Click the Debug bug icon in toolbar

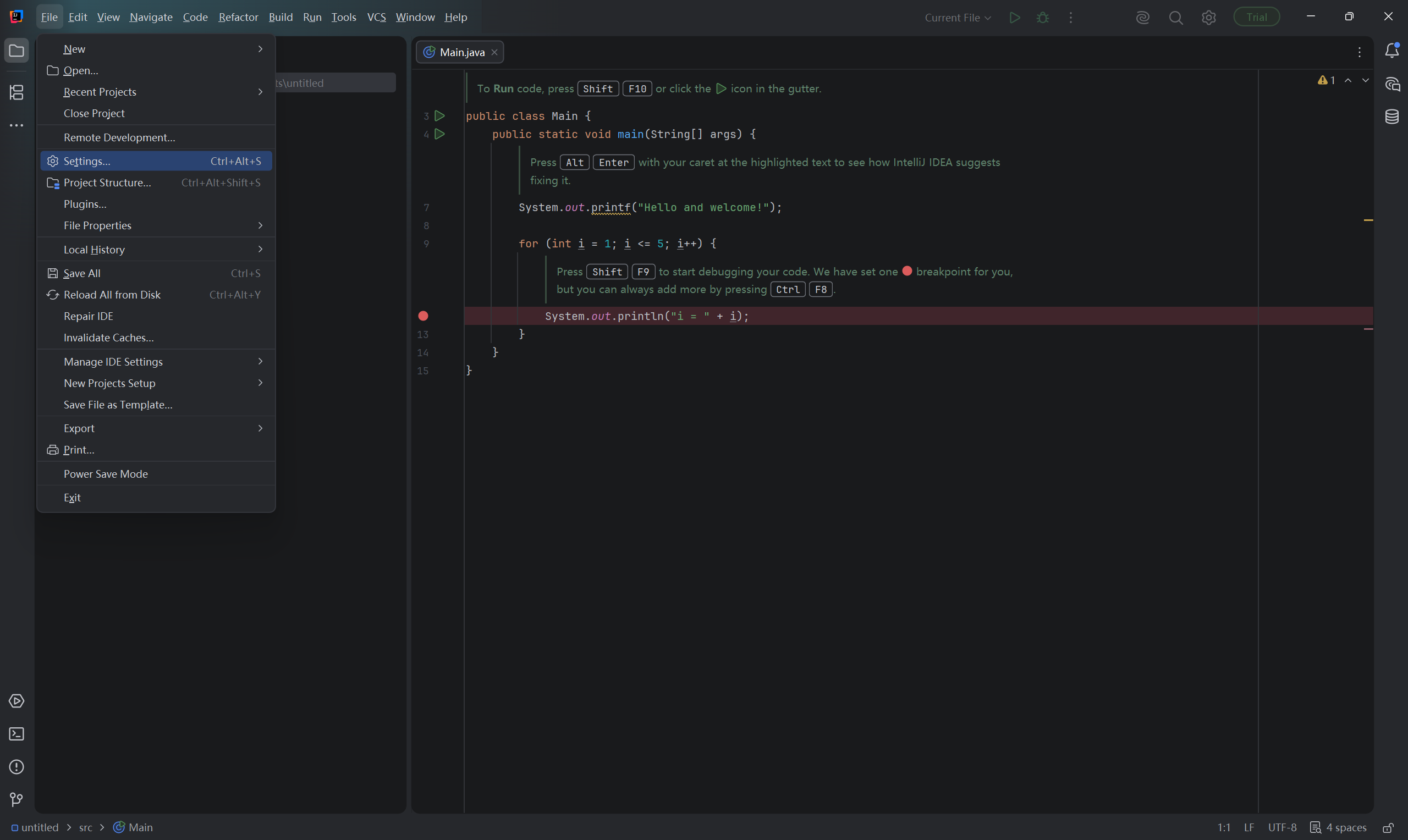click(x=1042, y=18)
